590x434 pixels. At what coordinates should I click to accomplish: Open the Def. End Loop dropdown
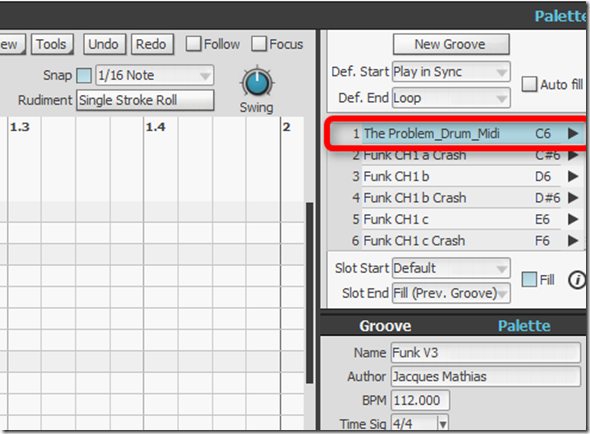451,98
